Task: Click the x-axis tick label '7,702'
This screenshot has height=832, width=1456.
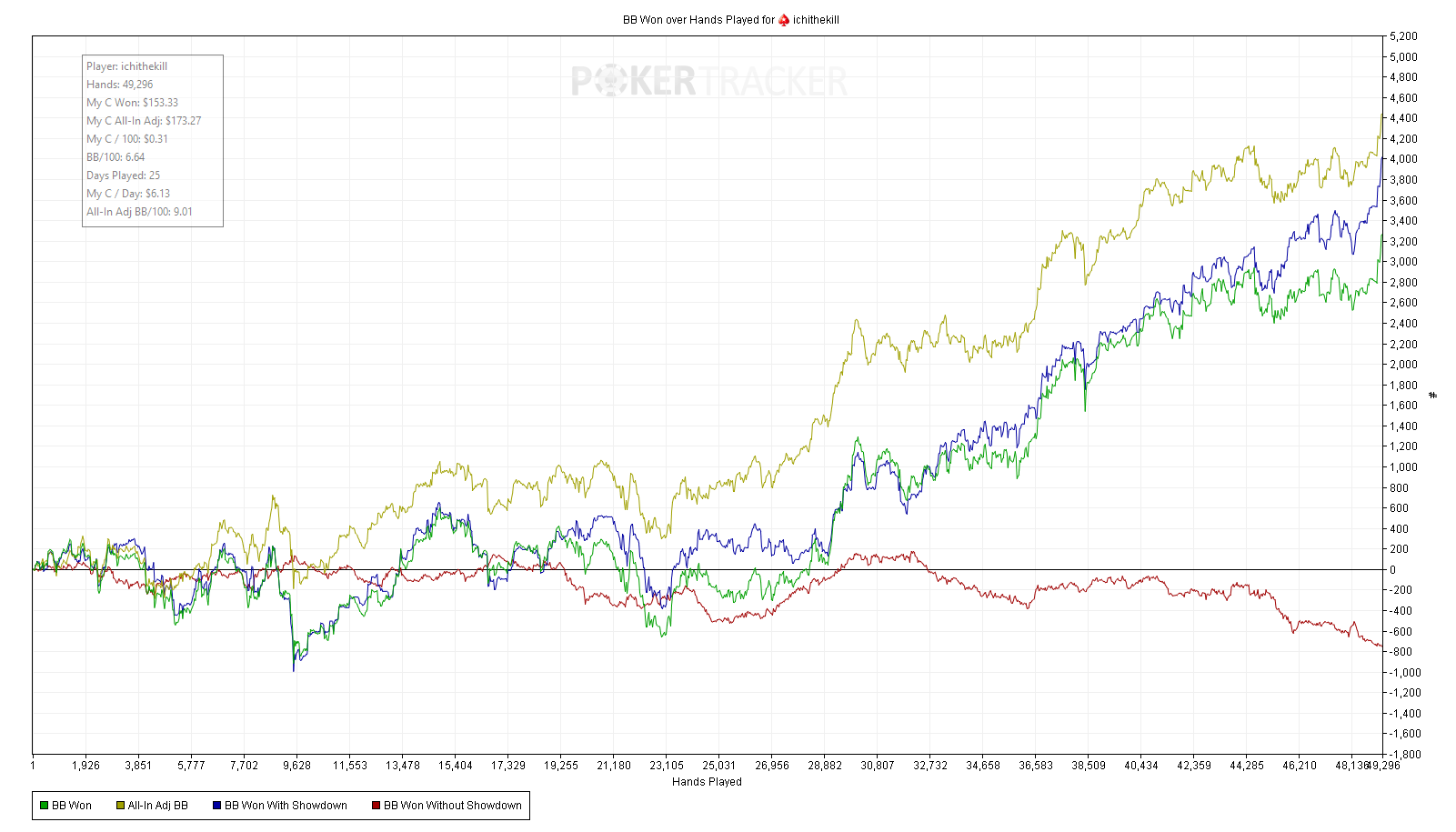Action: pyautogui.click(x=244, y=766)
